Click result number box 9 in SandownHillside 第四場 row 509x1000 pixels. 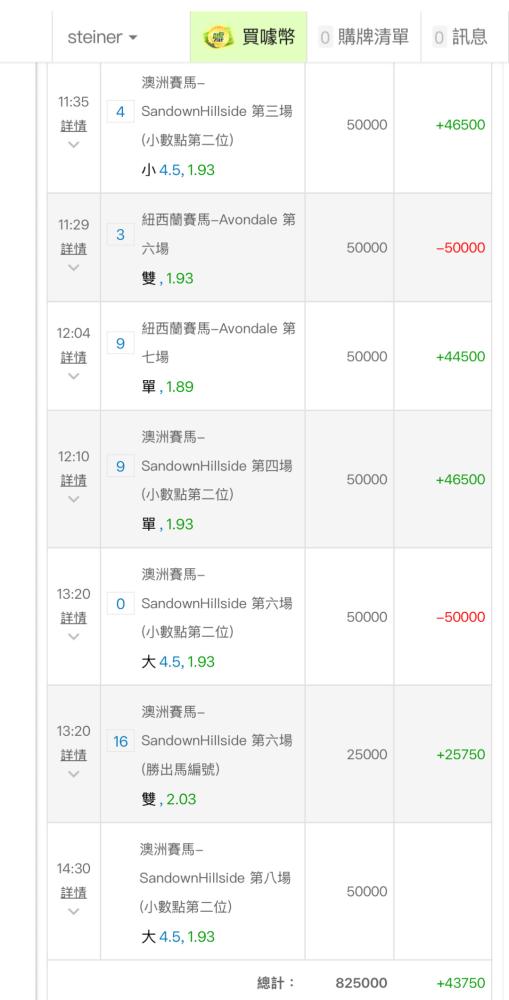click(x=121, y=467)
